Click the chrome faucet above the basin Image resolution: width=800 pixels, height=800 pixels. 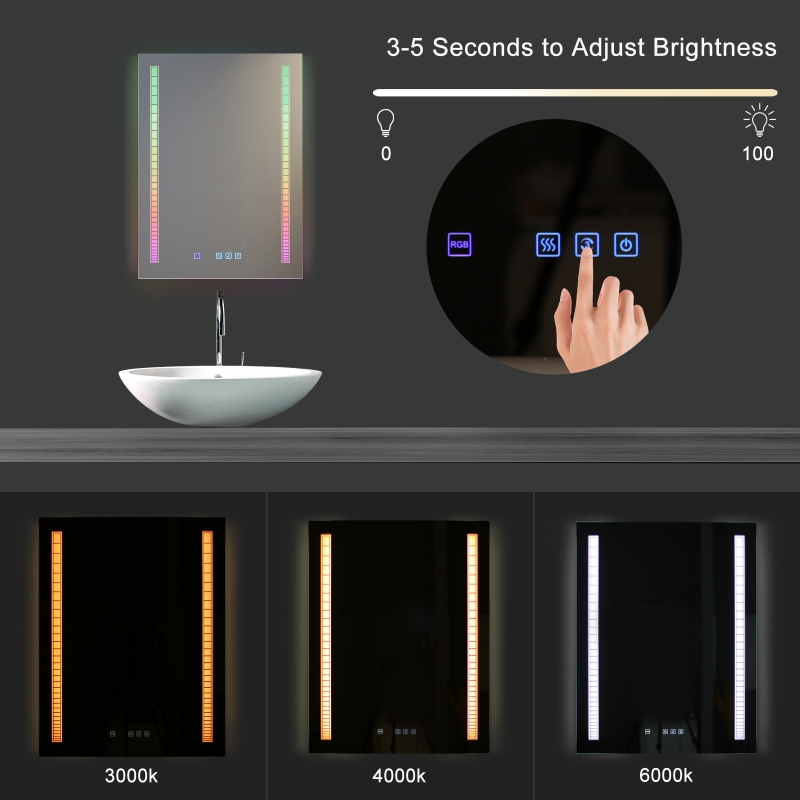(220, 328)
